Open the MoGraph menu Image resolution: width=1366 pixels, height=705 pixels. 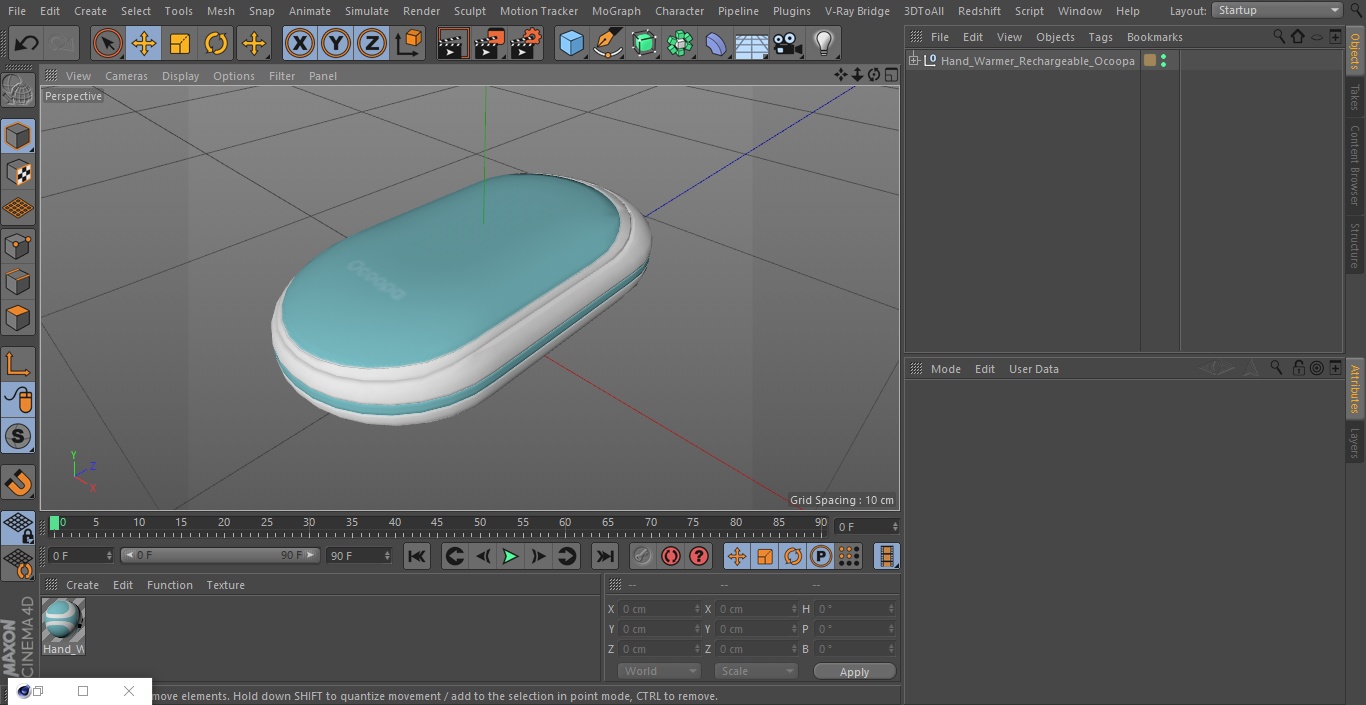[616, 11]
